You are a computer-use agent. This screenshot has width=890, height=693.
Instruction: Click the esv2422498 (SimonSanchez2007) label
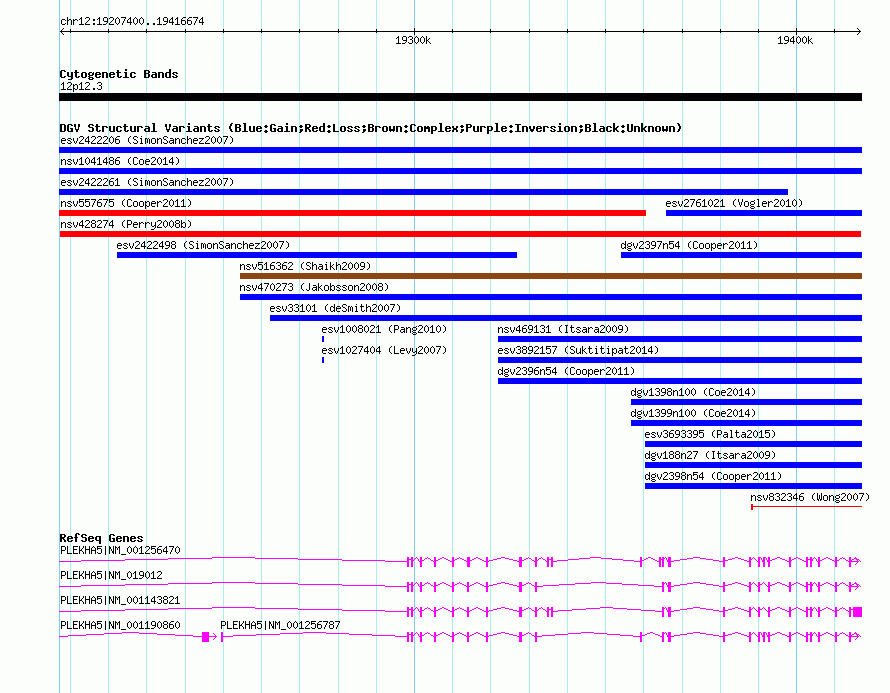point(203,245)
